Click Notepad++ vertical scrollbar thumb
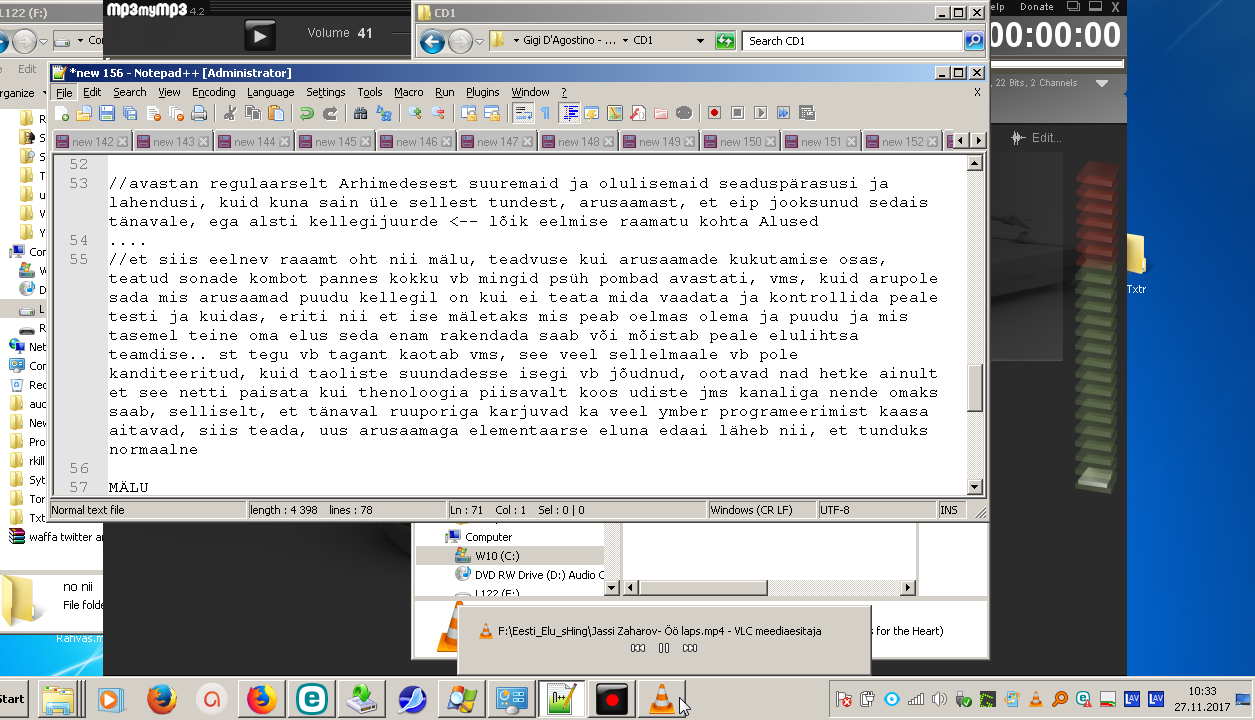 (x=976, y=388)
